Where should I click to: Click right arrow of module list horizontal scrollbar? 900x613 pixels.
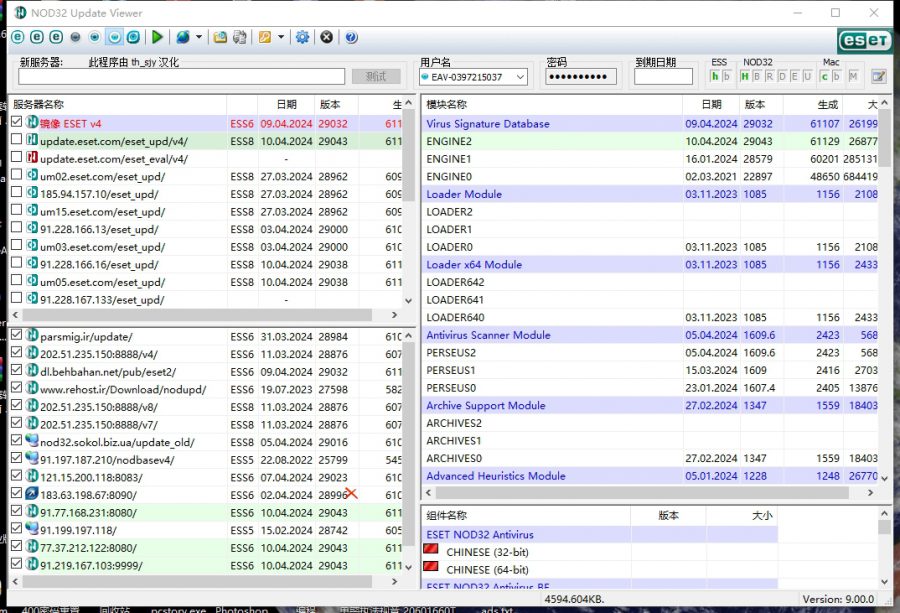click(x=870, y=492)
